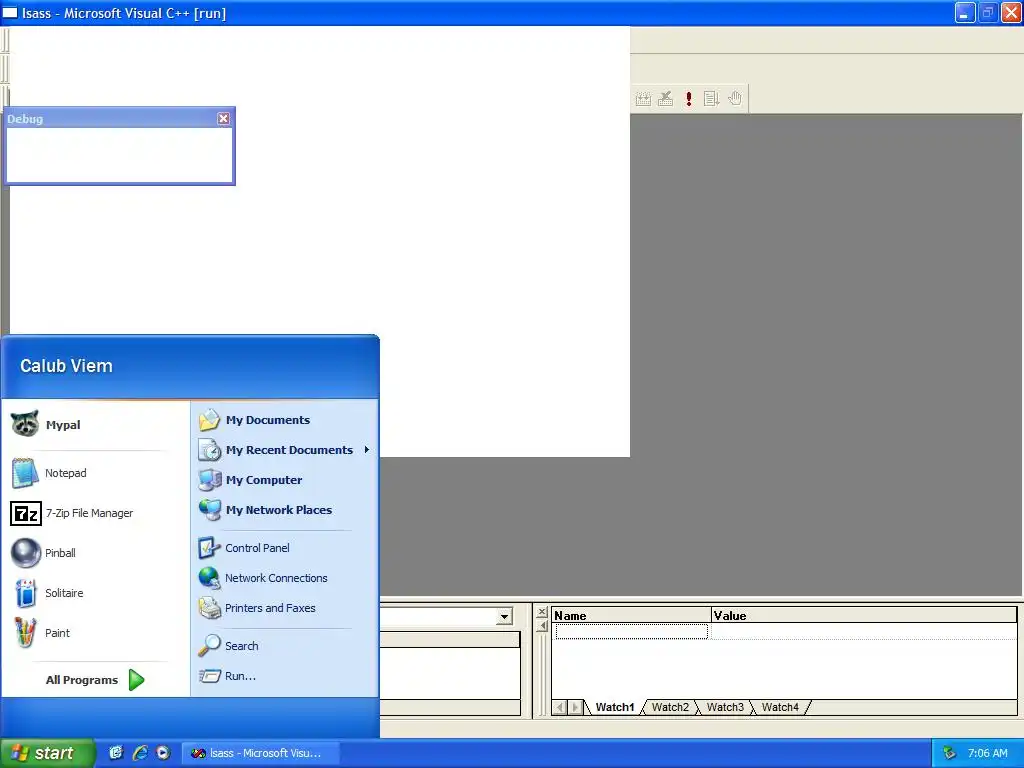Start Pinball from the Start menu
The height and width of the screenshot is (768, 1024).
point(95,553)
